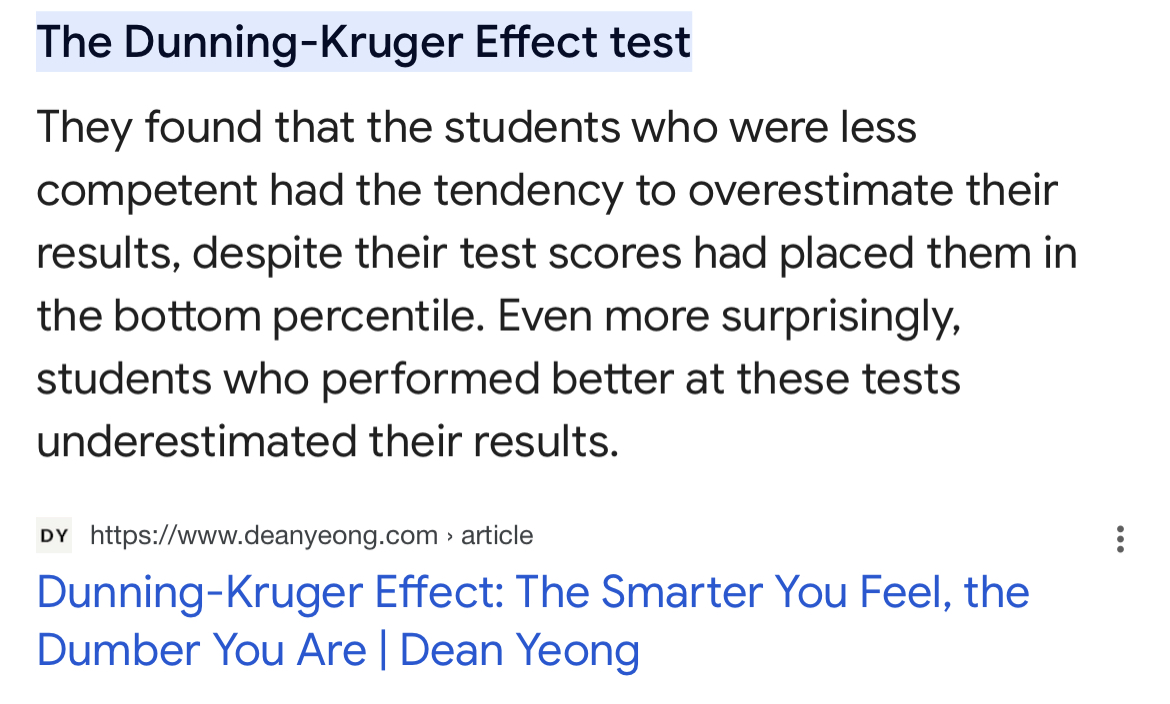
Task: Click the right arrow separator in the breadcrumb
Action: [x=449, y=536]
